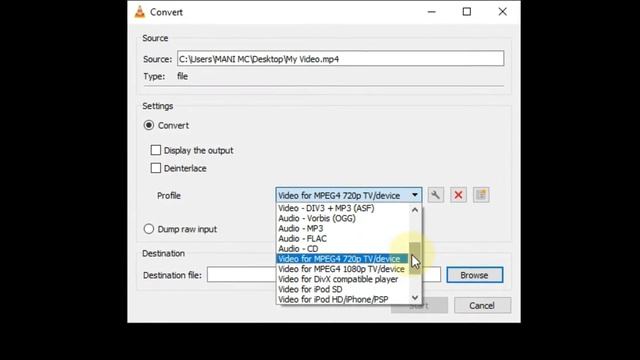
Task: Close the Convert dialog
Action: 502,12
